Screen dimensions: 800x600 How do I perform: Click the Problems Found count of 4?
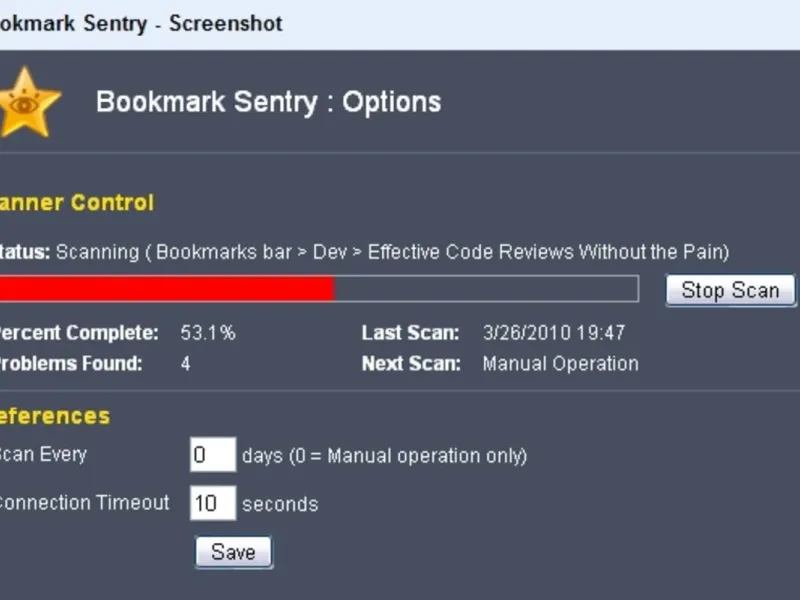(x=186, y=364)
